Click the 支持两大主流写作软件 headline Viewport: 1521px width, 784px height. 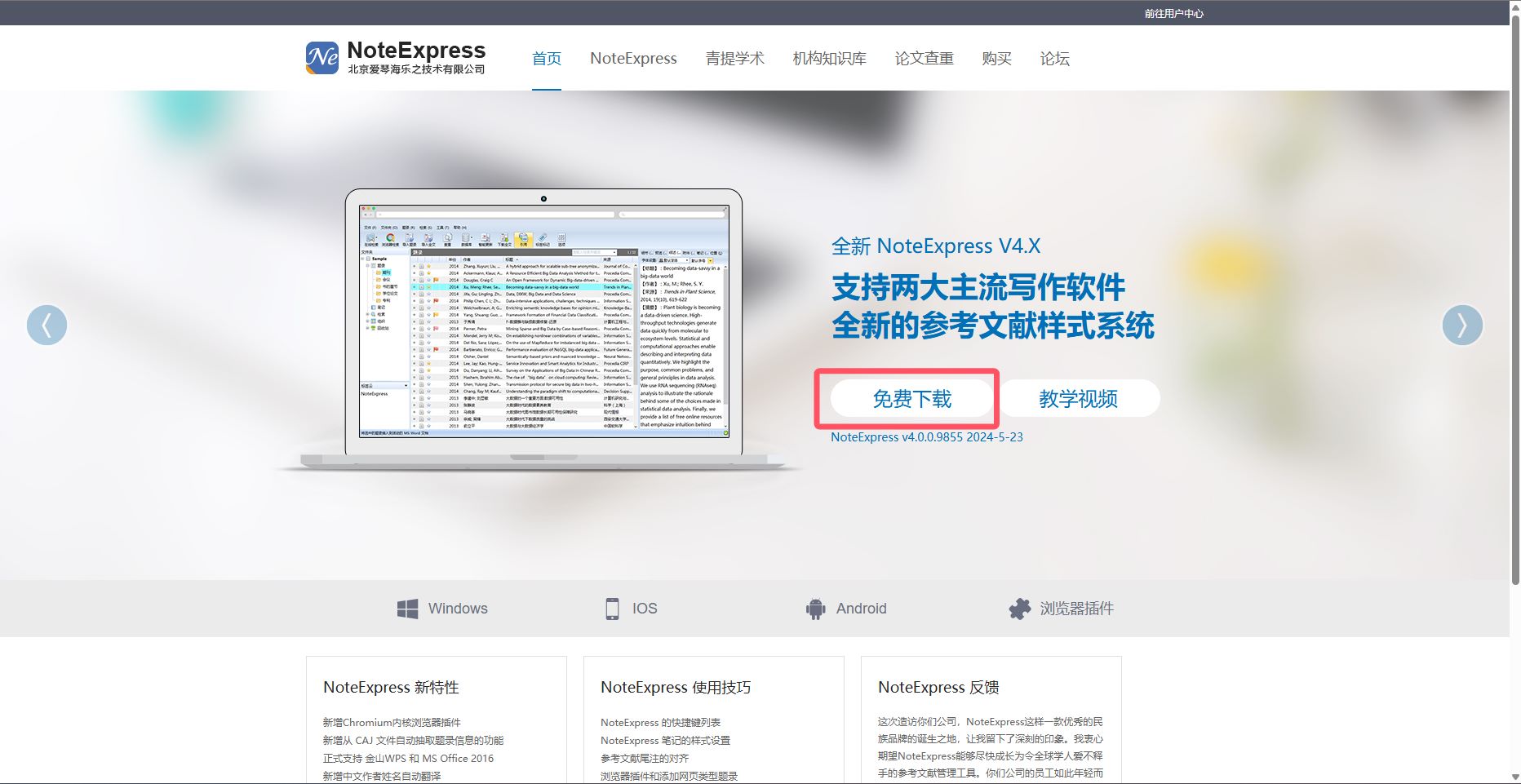click(978, 287)
